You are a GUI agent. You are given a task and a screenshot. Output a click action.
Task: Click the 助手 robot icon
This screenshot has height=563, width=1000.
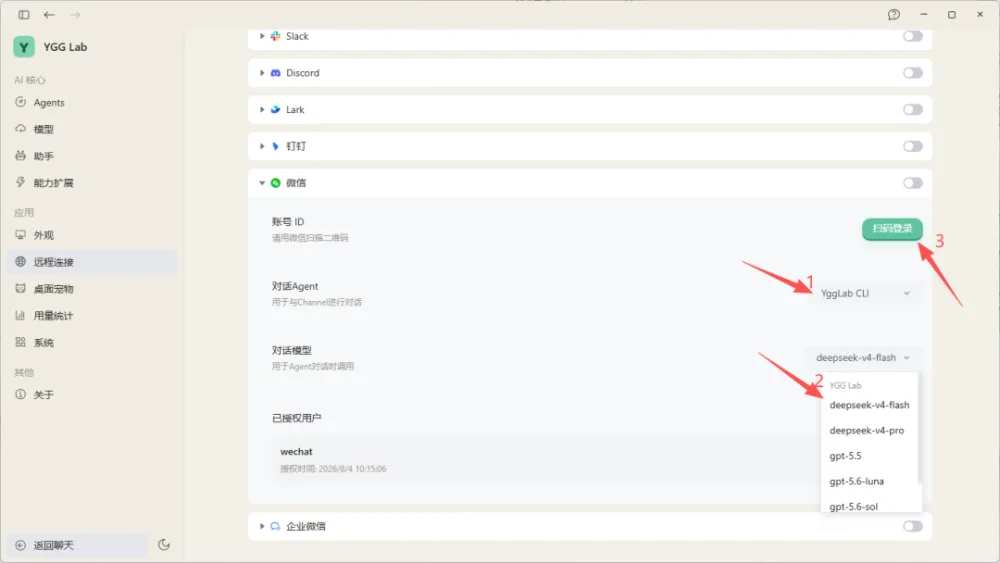pos(20,156)
